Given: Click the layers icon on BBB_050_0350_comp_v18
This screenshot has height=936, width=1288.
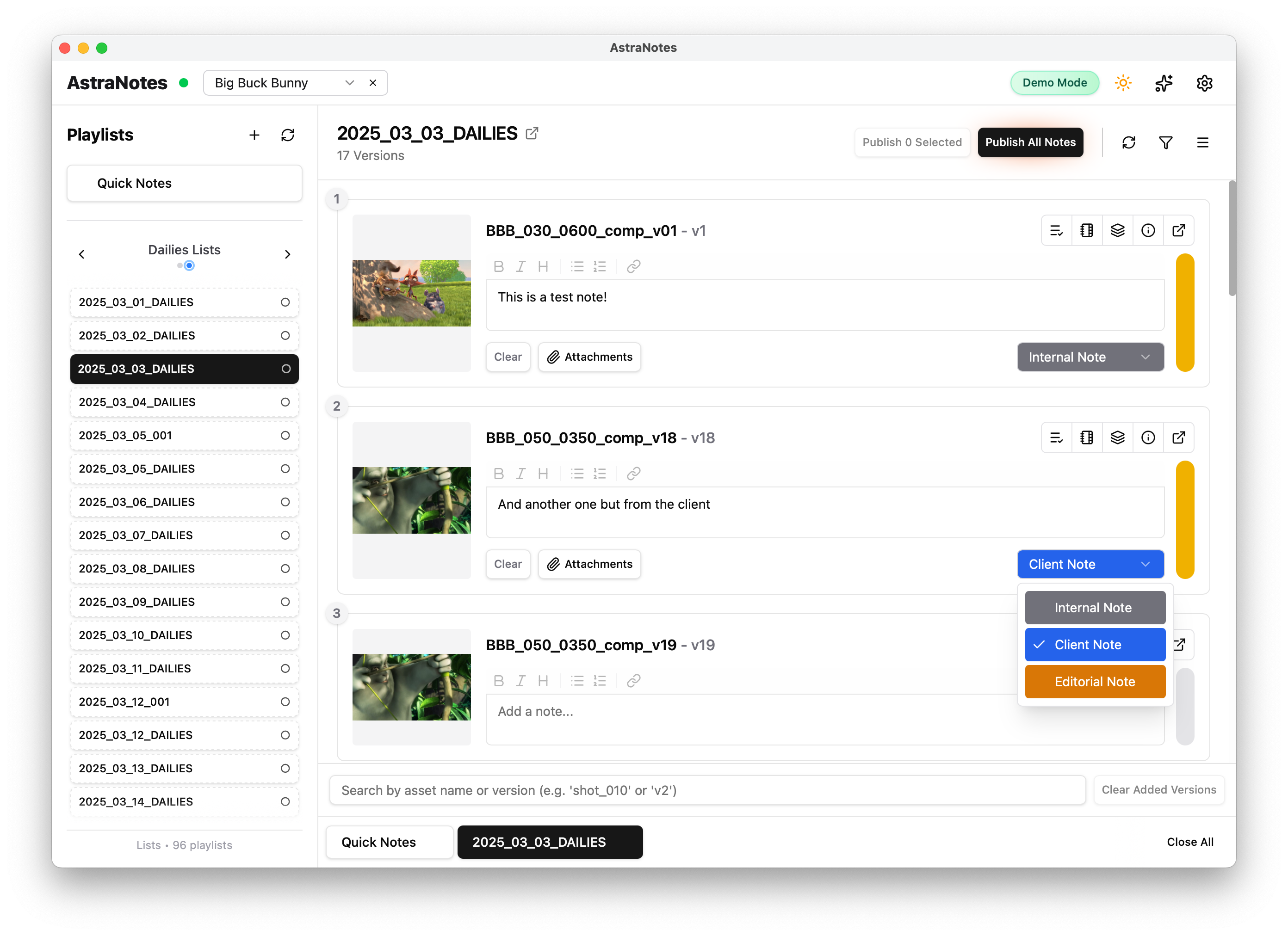Looking at the screenshot, I should (1118, 437).
